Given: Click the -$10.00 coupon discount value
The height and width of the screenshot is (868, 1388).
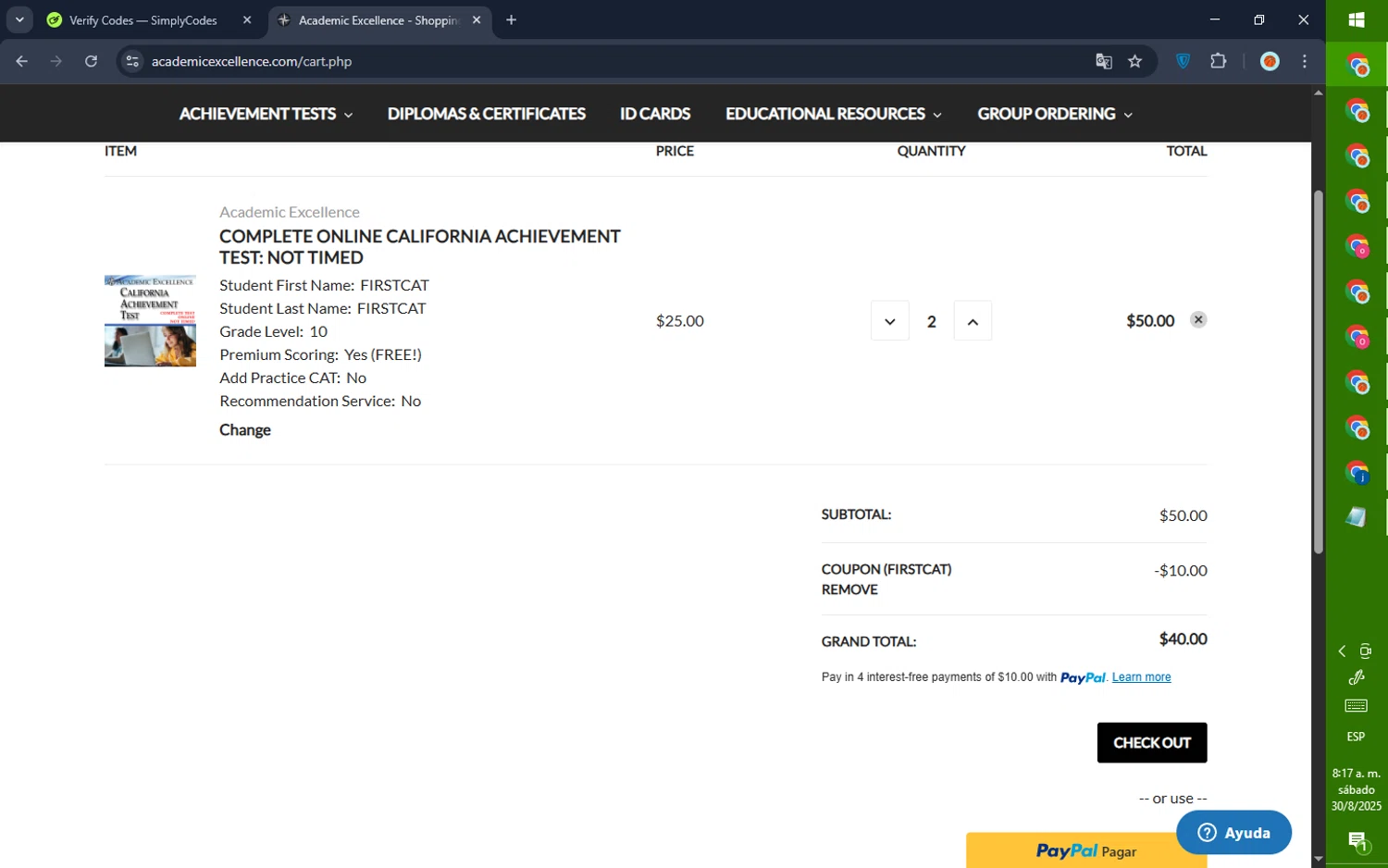Looking at the screenshot, I should 1181,571.
